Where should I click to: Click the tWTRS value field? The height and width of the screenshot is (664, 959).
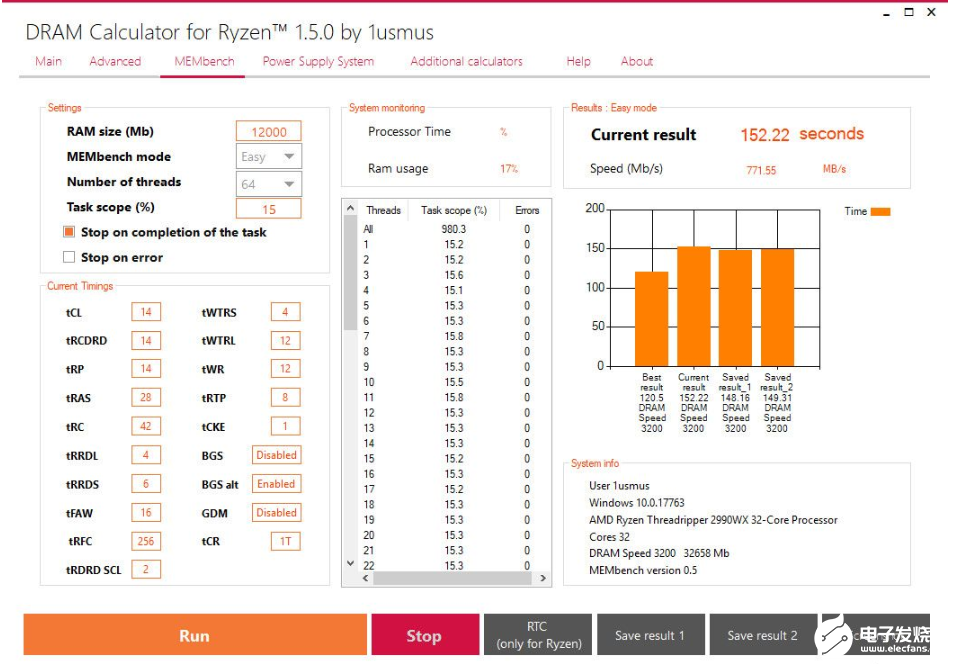286,312
